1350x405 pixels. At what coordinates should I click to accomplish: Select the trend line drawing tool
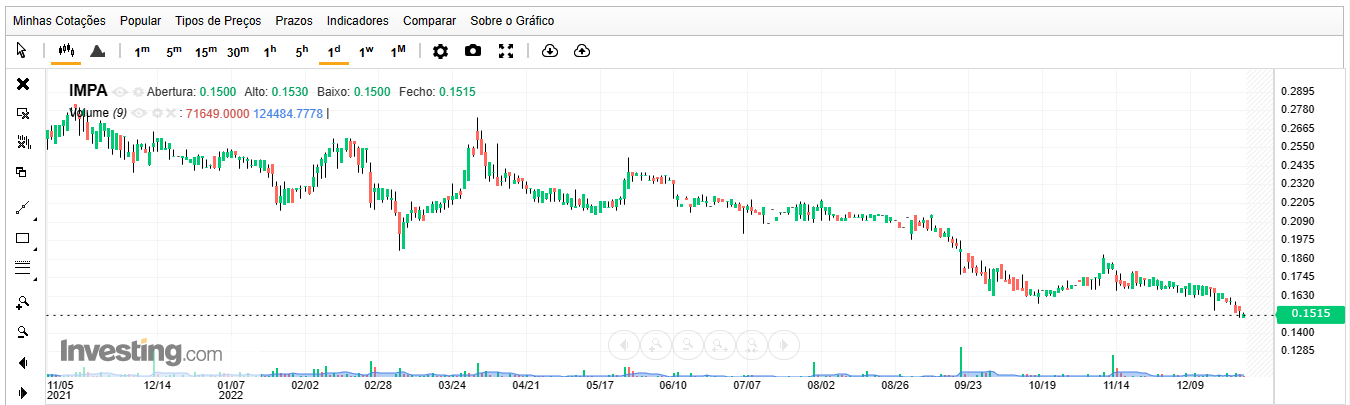23,207
